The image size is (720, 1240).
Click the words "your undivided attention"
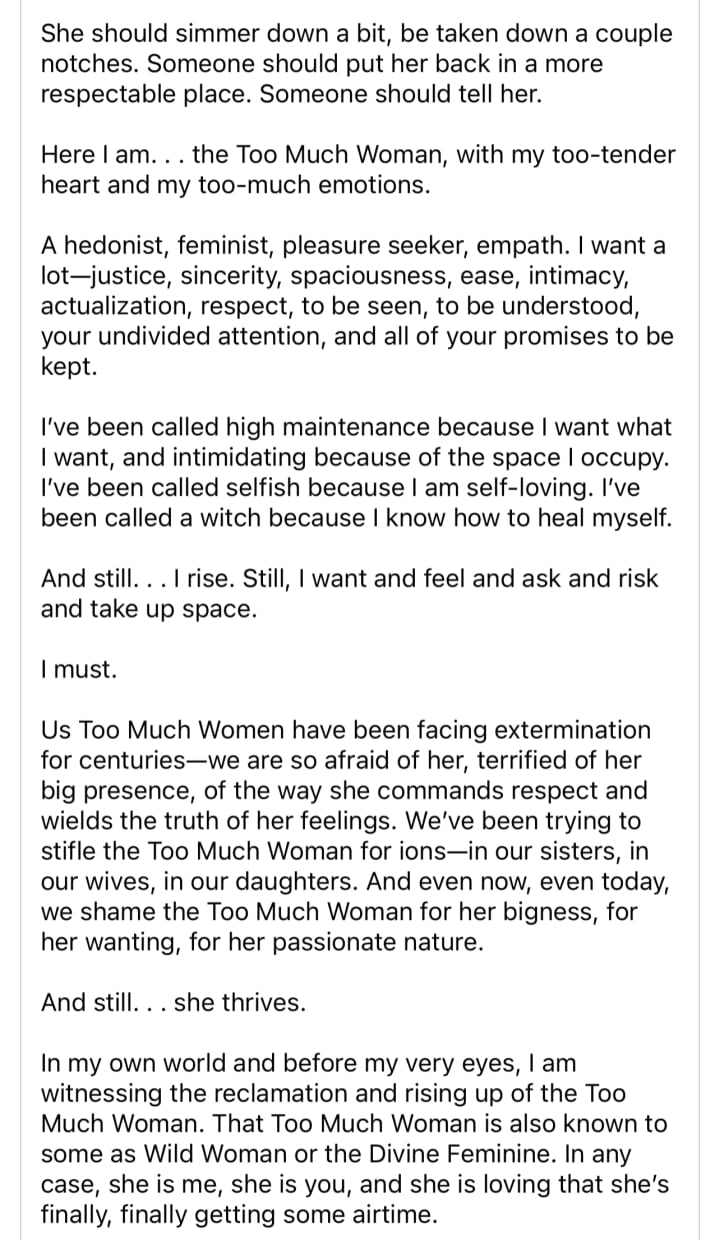coord(183,336)
